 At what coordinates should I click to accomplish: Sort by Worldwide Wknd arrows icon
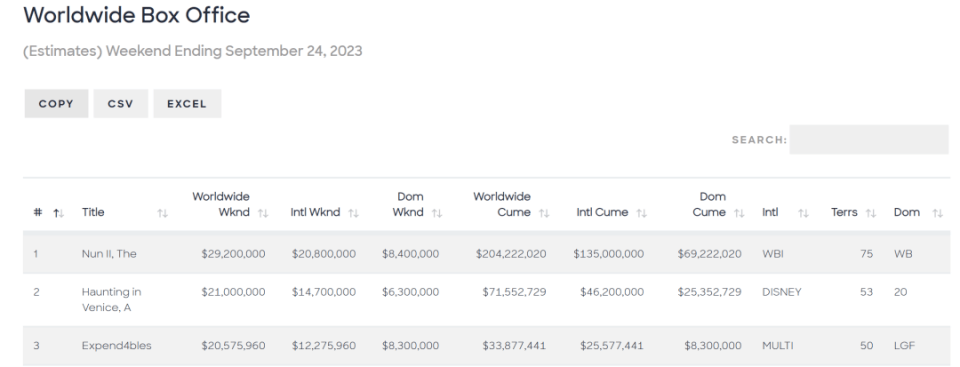click(x=263, y=213)
